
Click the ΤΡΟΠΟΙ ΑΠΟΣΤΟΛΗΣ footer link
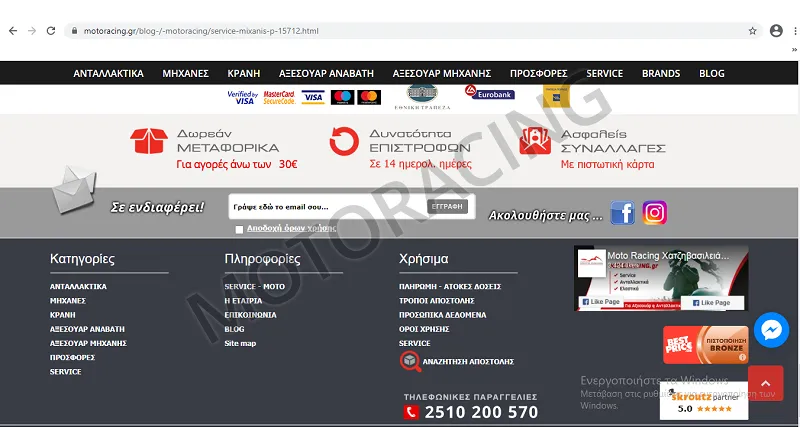click(436, 300)
